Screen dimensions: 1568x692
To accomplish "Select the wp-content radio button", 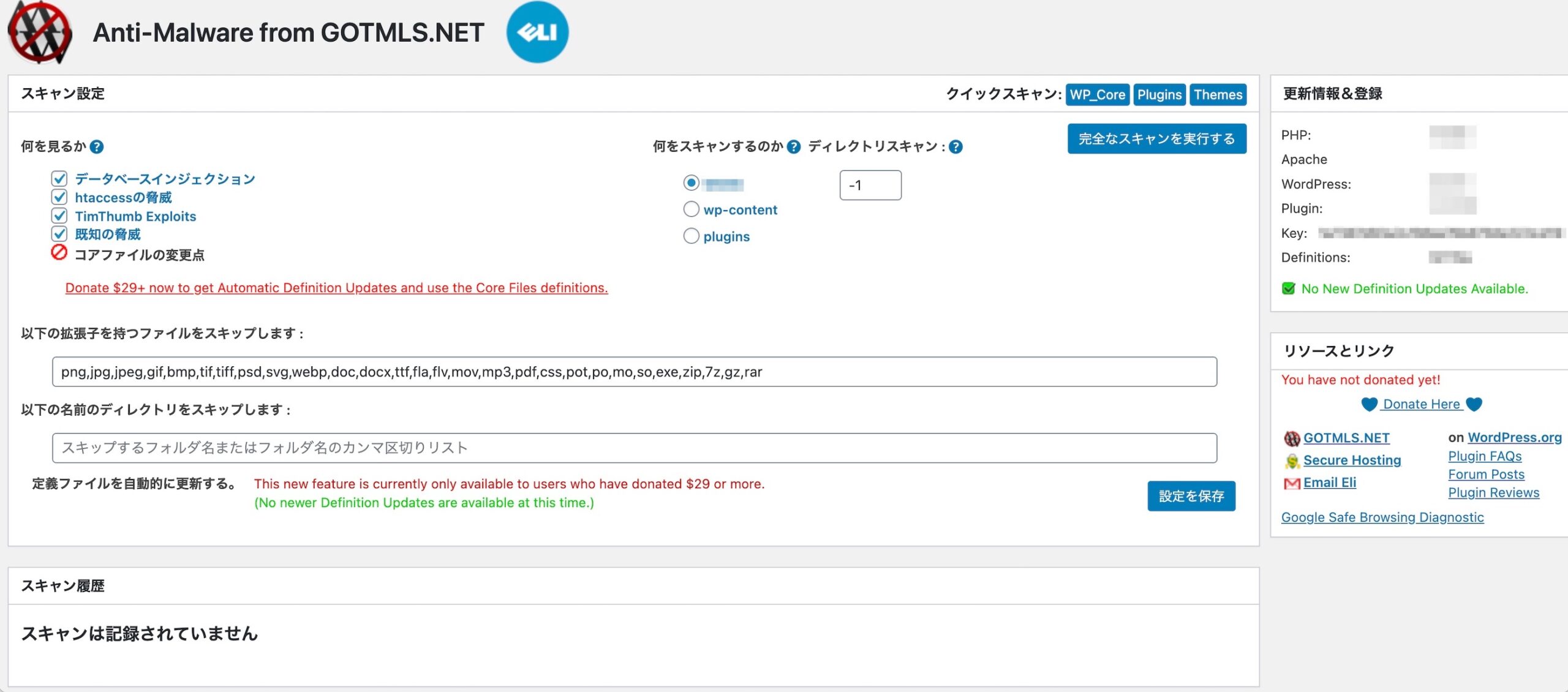I will point(691,209).
